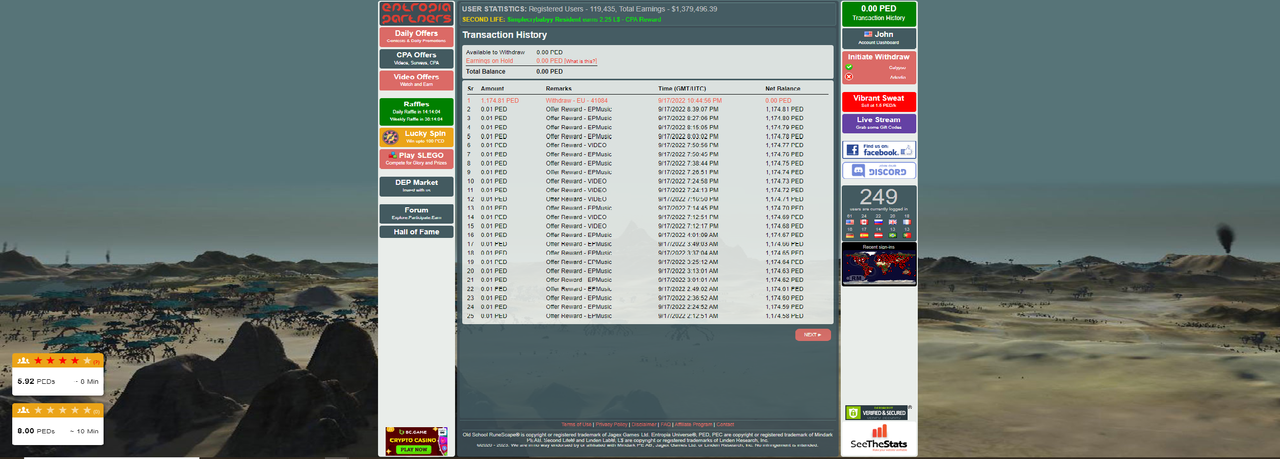1280x459 pixels.
Task: Visit the Forum section
Action: point(416,213)
